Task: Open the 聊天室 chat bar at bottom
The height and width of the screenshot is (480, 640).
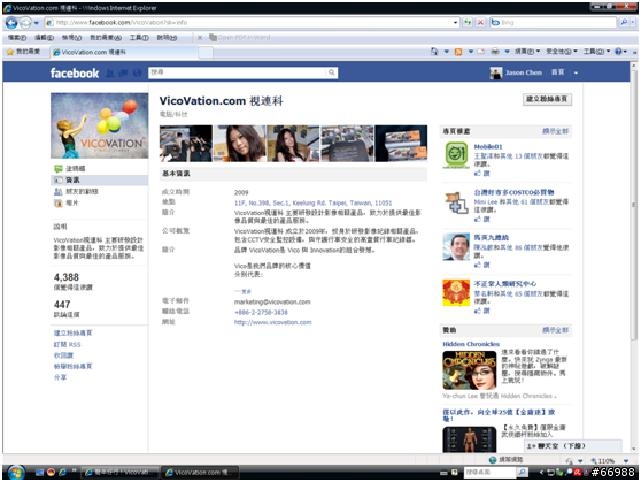Action: pyautogui.click(x=573, y=446)
